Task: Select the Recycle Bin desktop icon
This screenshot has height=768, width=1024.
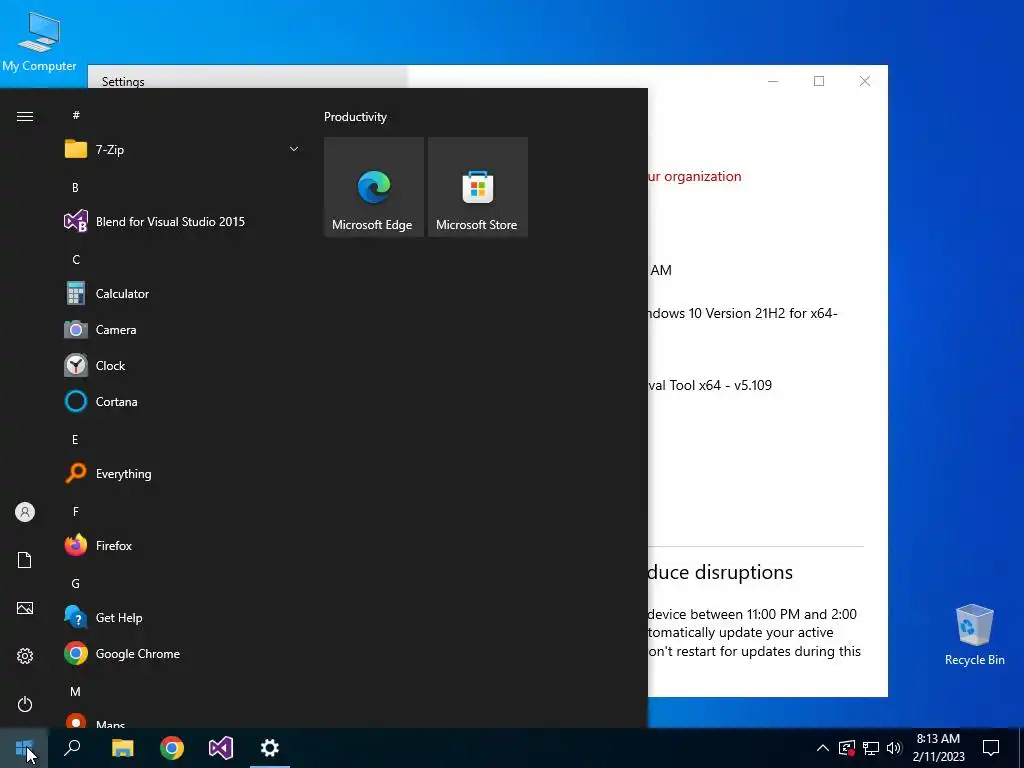Action: (x=974, y=635)
